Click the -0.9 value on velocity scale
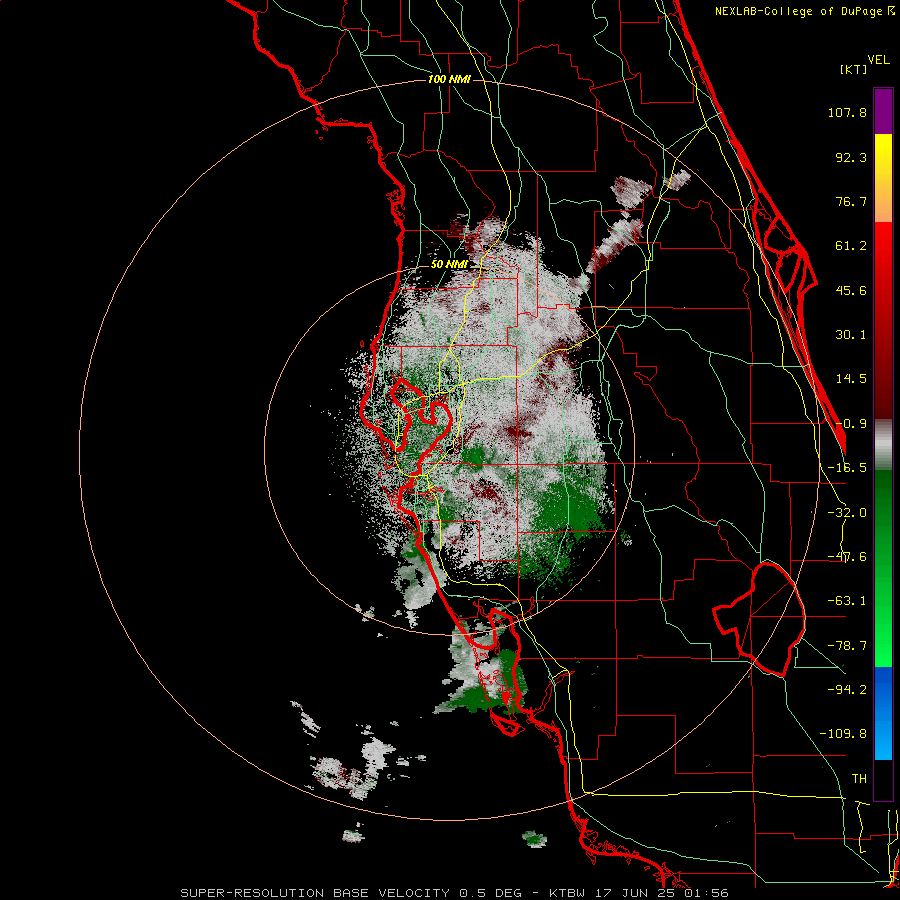Image resolution: width=900 pixels, height=900 pixels. coord(851,424)
